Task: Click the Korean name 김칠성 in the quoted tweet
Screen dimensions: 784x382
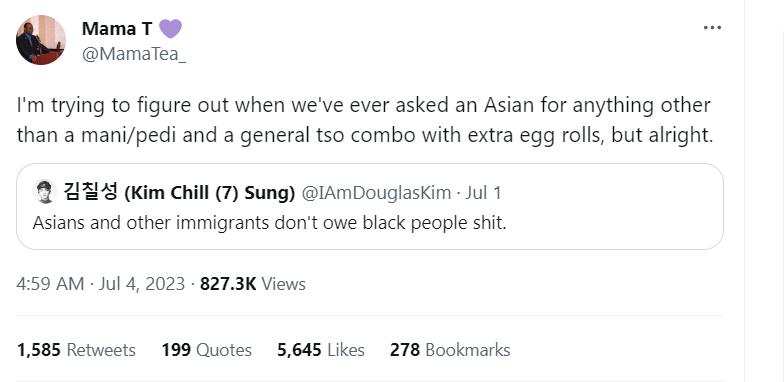Action: [90, 192]
